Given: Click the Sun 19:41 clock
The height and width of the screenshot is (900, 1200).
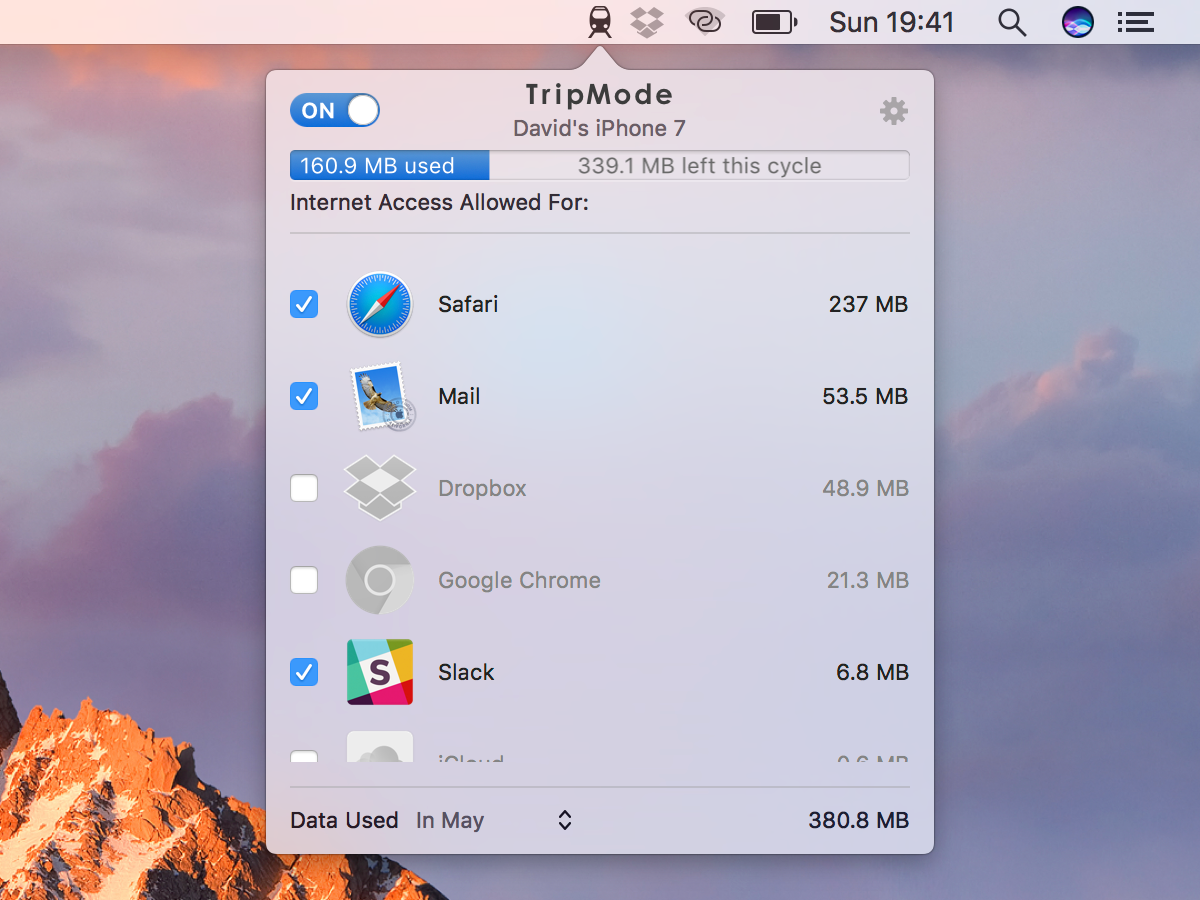Looking at the screenshot, I should 891,22.
